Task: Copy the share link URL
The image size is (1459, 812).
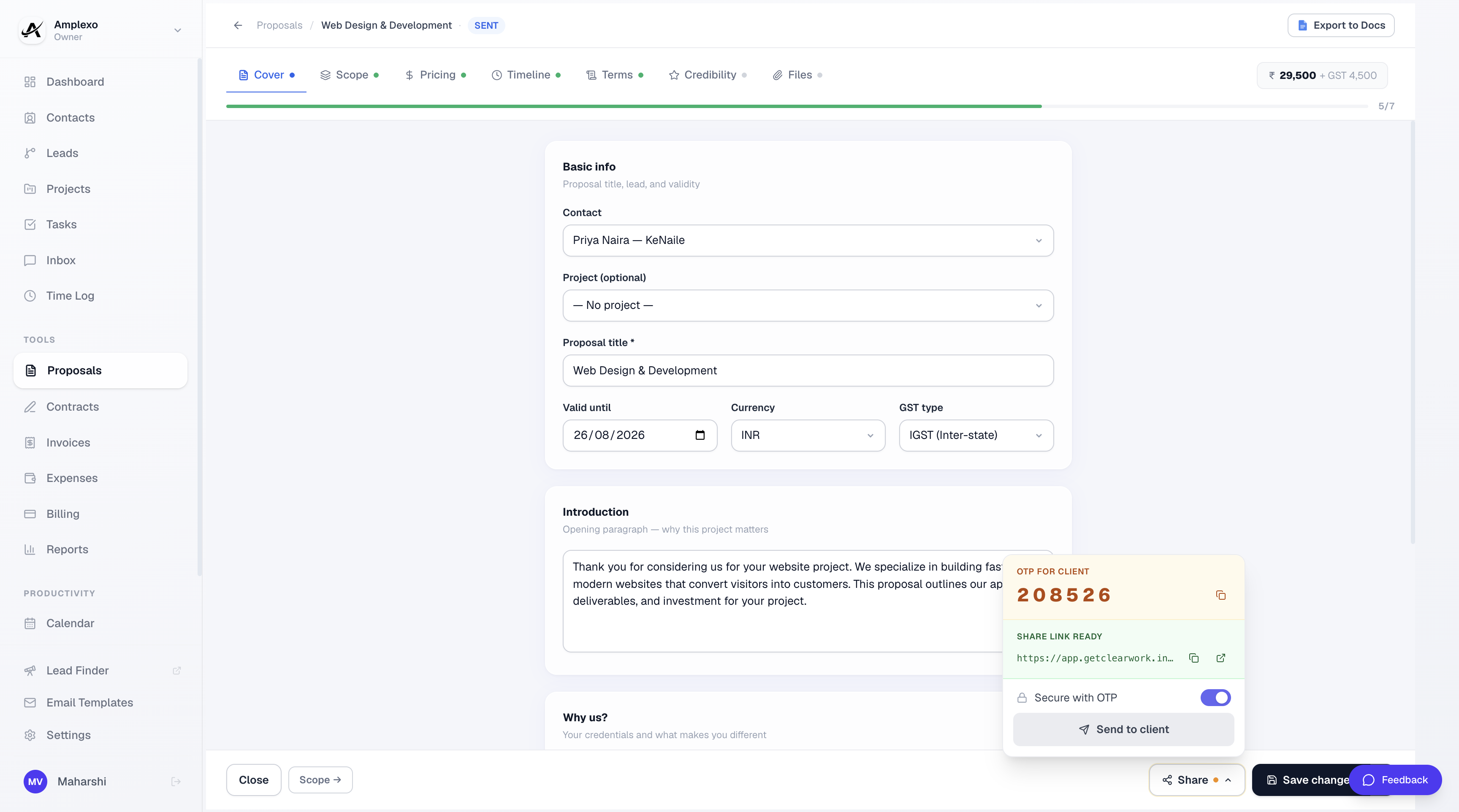Action: point(1193,658)
